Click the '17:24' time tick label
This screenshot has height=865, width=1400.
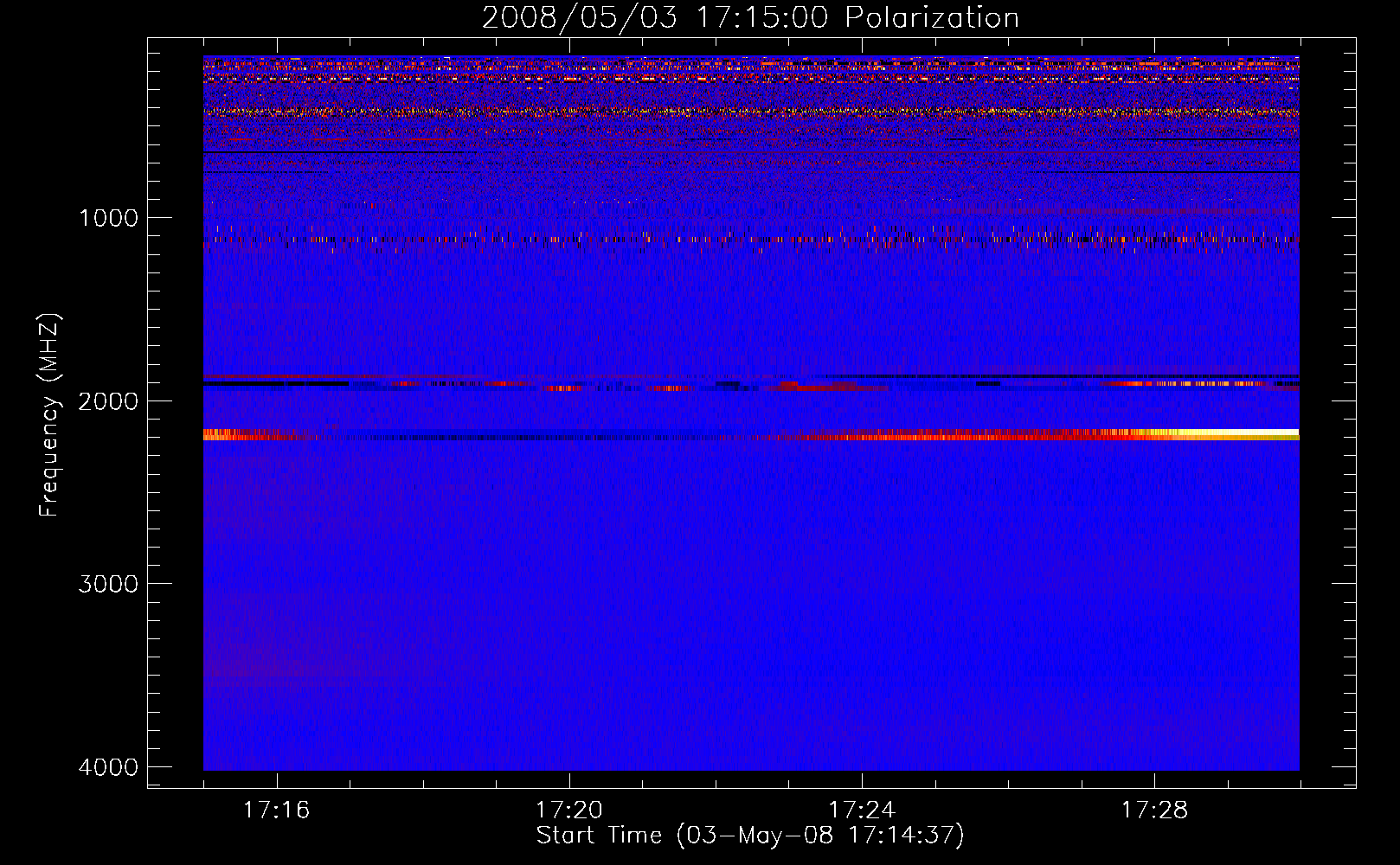coord(862,811)
